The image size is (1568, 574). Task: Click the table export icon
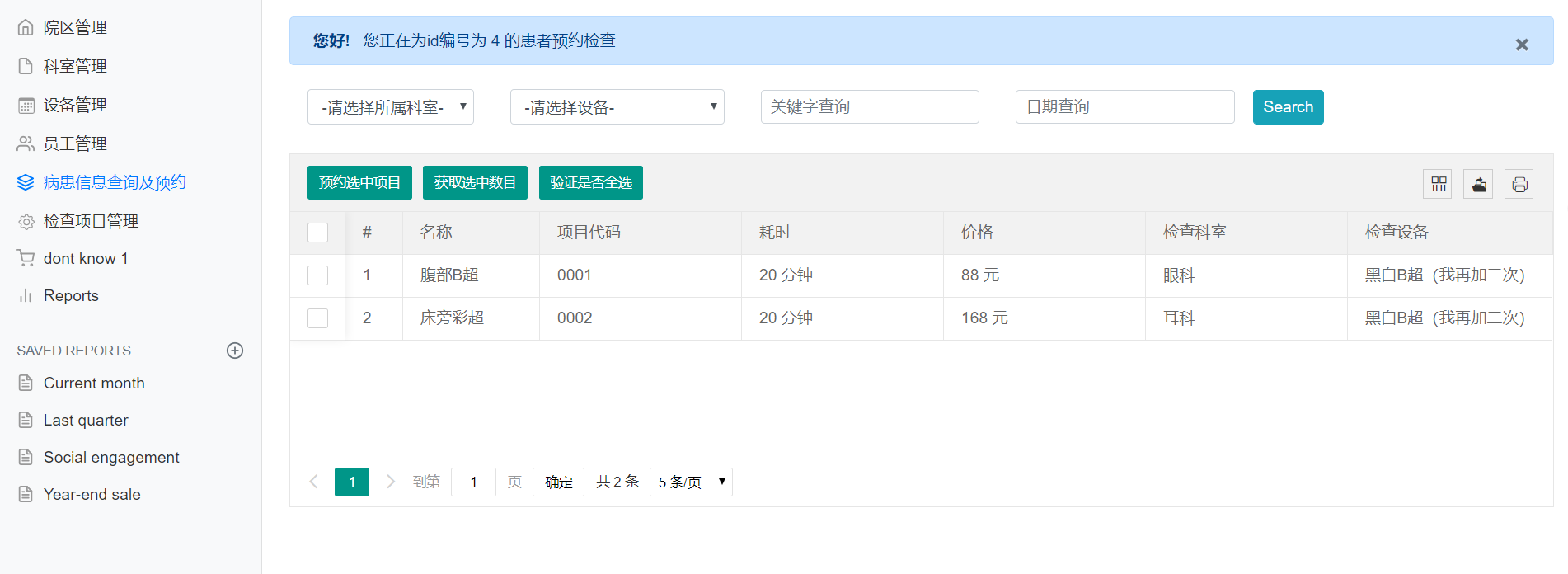tap(1478, 184)
